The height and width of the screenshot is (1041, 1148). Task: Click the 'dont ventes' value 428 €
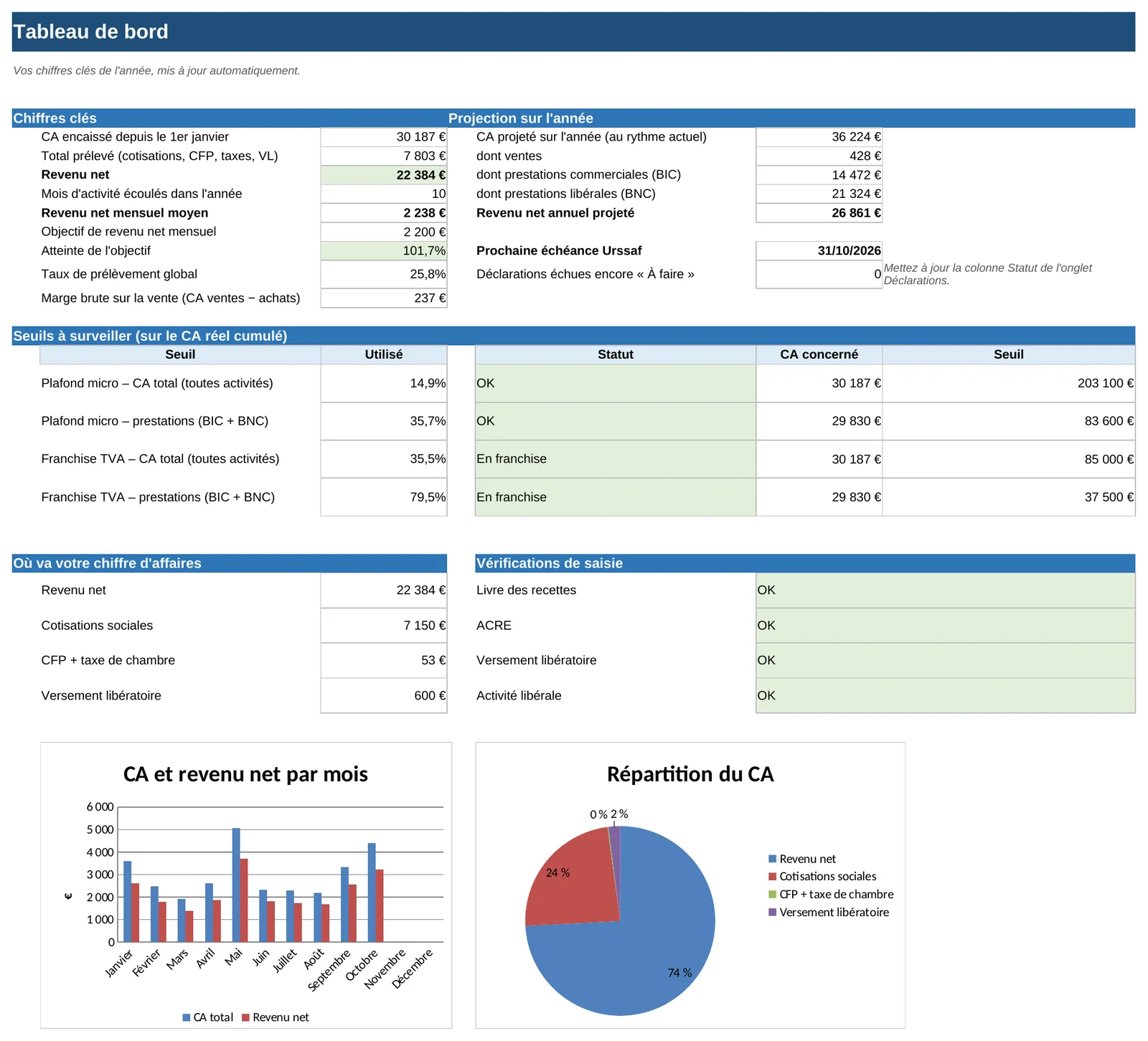pyautogui.click(x=819, y=156)
